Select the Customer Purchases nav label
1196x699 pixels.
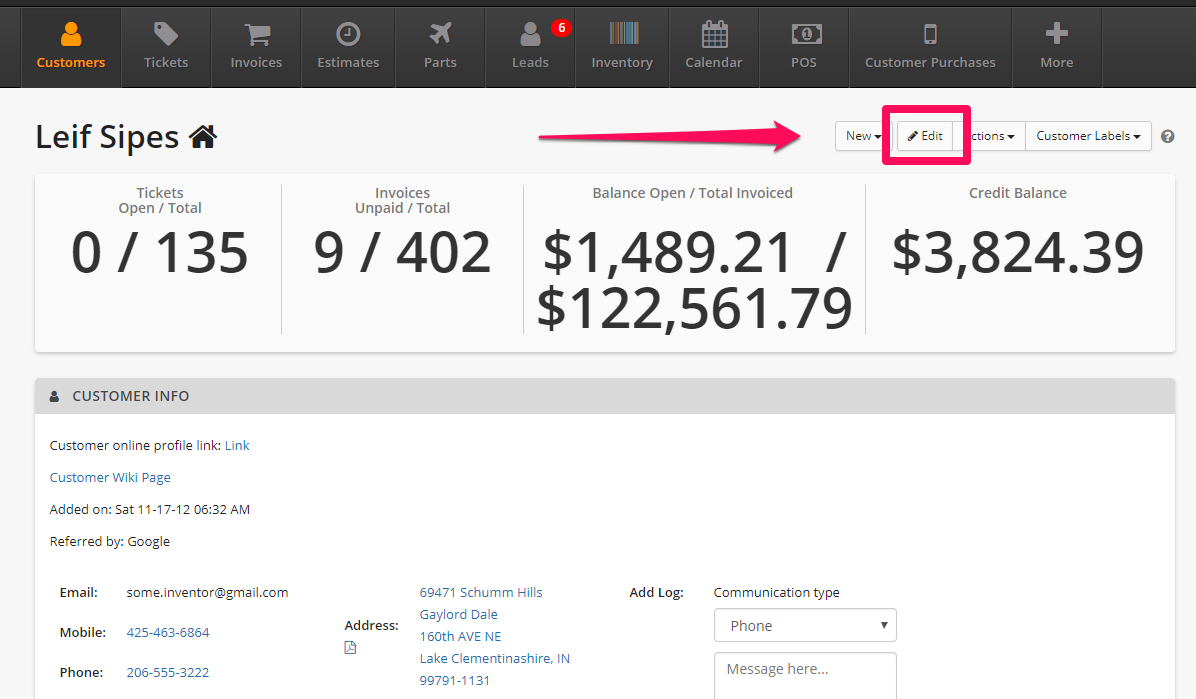tap(930, 63)
